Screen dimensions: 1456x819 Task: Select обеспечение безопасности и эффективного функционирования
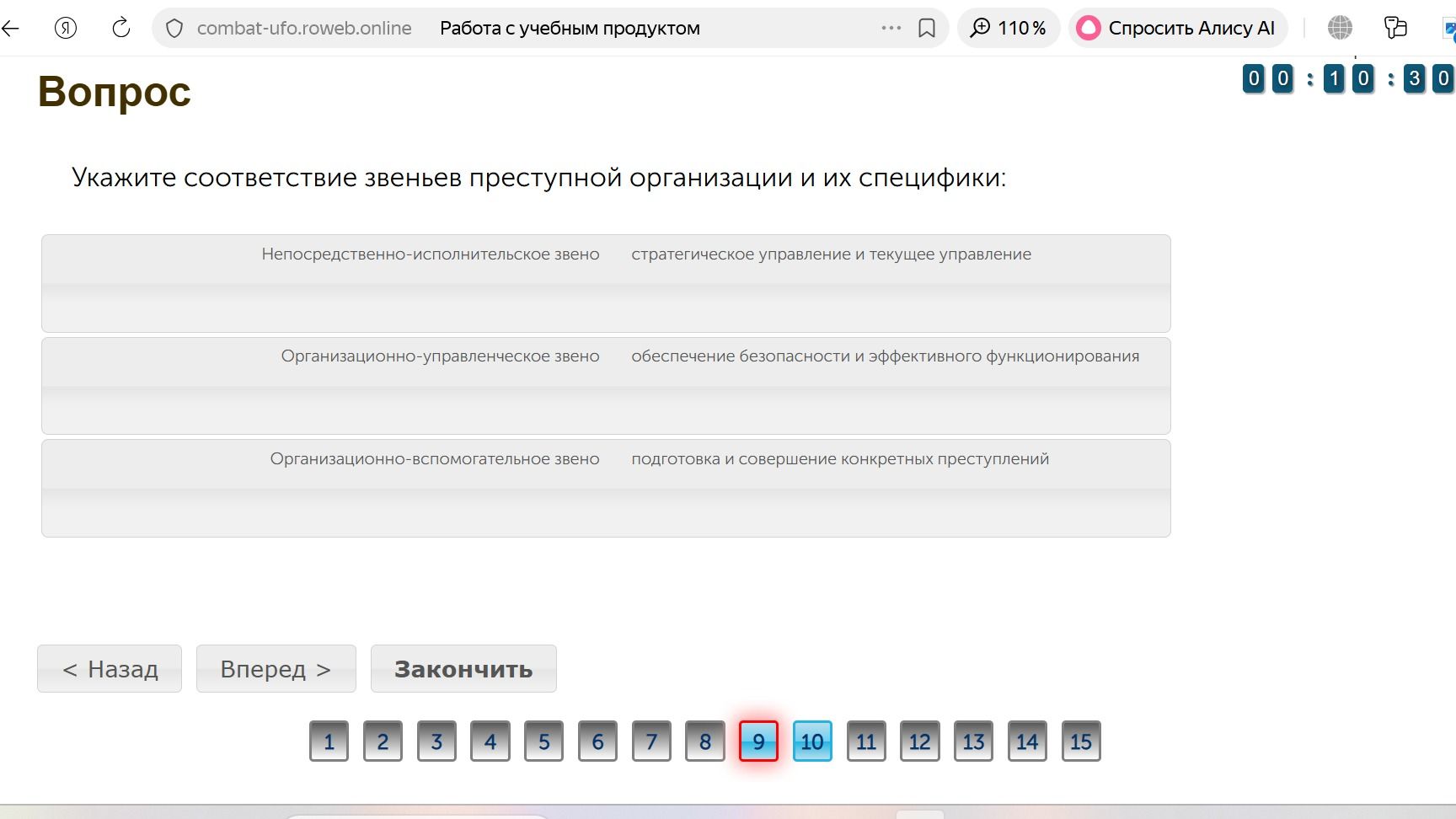click(885, 356)
